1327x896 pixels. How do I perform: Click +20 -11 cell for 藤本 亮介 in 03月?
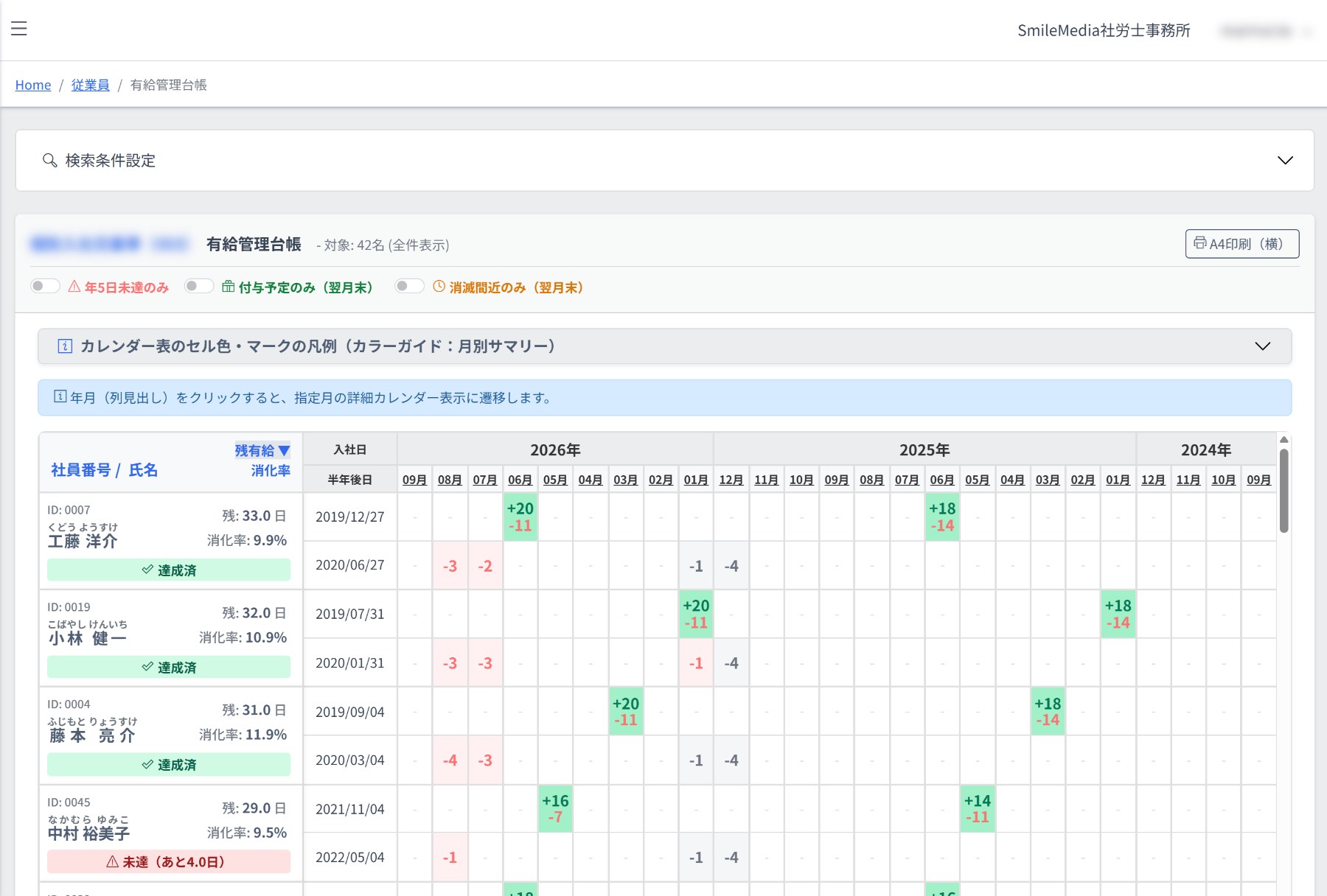[625, 711]
